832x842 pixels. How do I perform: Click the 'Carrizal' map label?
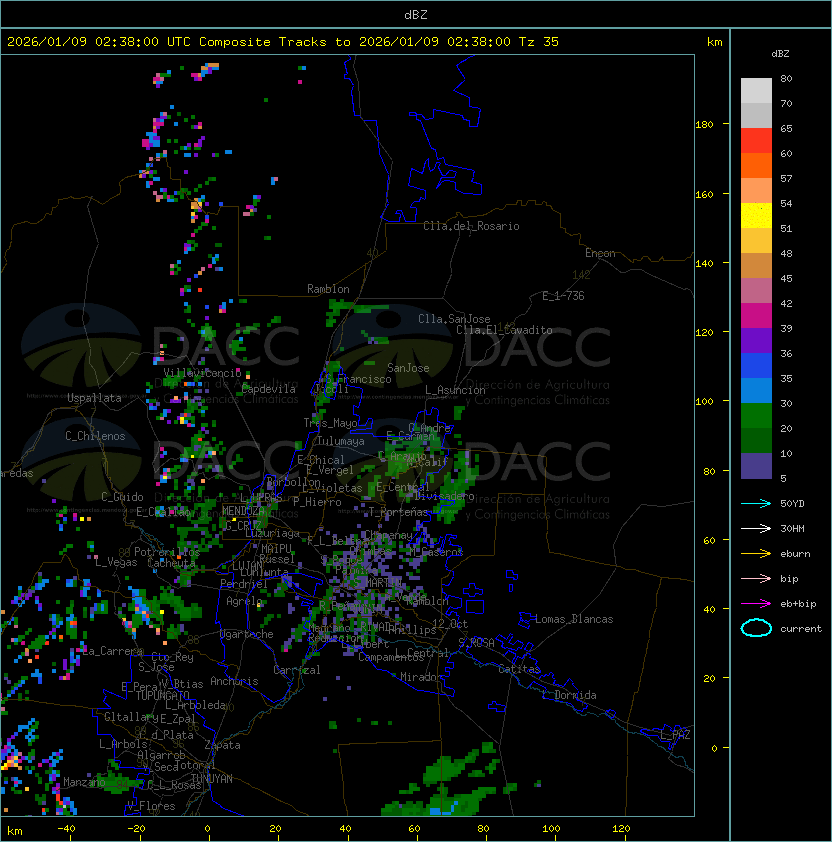coord(296,670)
